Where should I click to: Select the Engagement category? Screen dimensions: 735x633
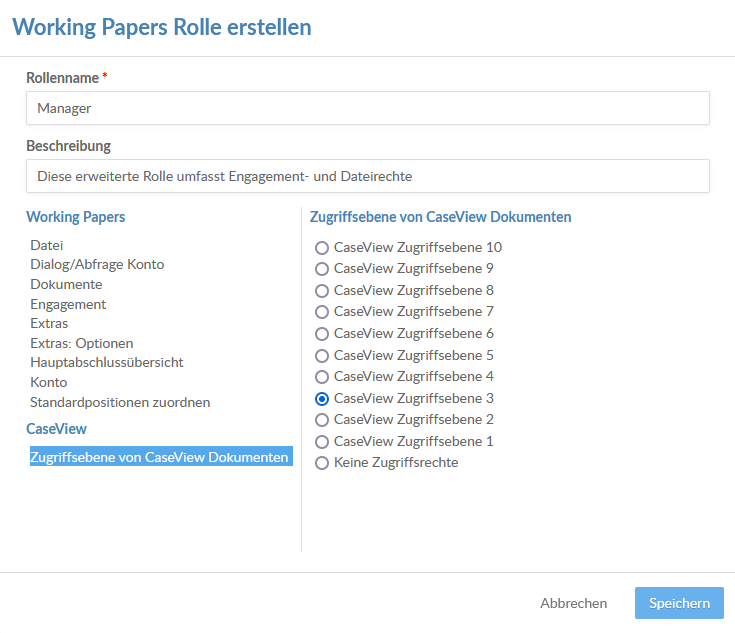(x=68, y=304)
